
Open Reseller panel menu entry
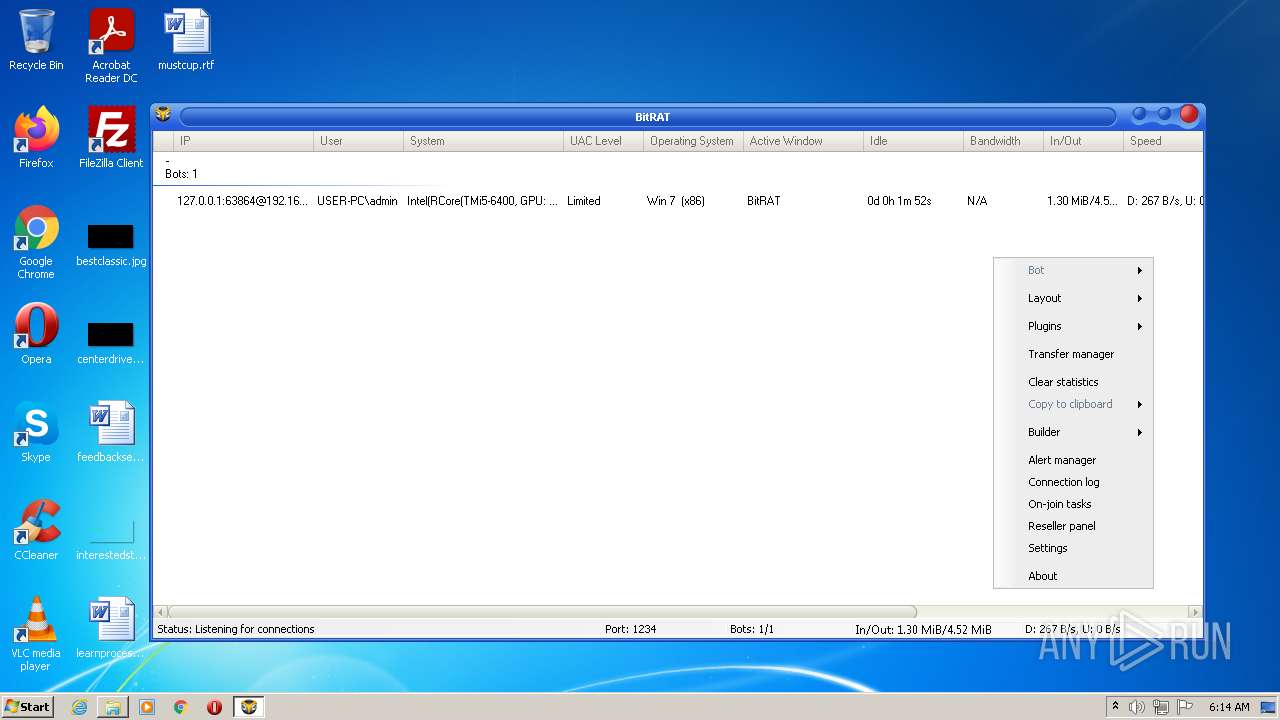[1073, 526]
